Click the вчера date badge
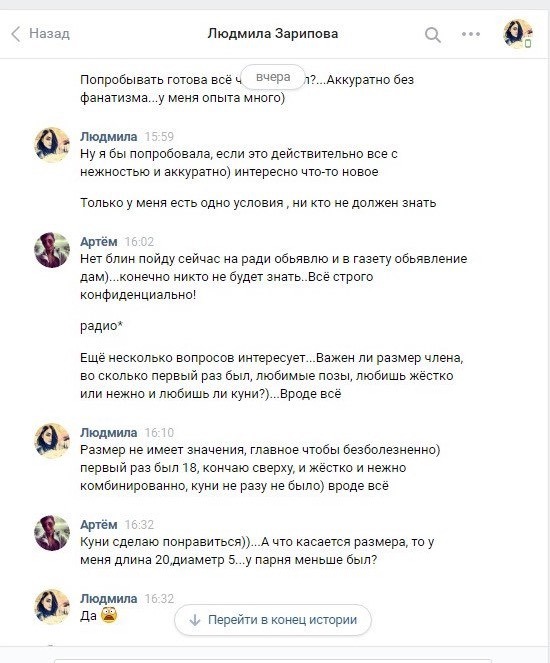 point(273,77)
